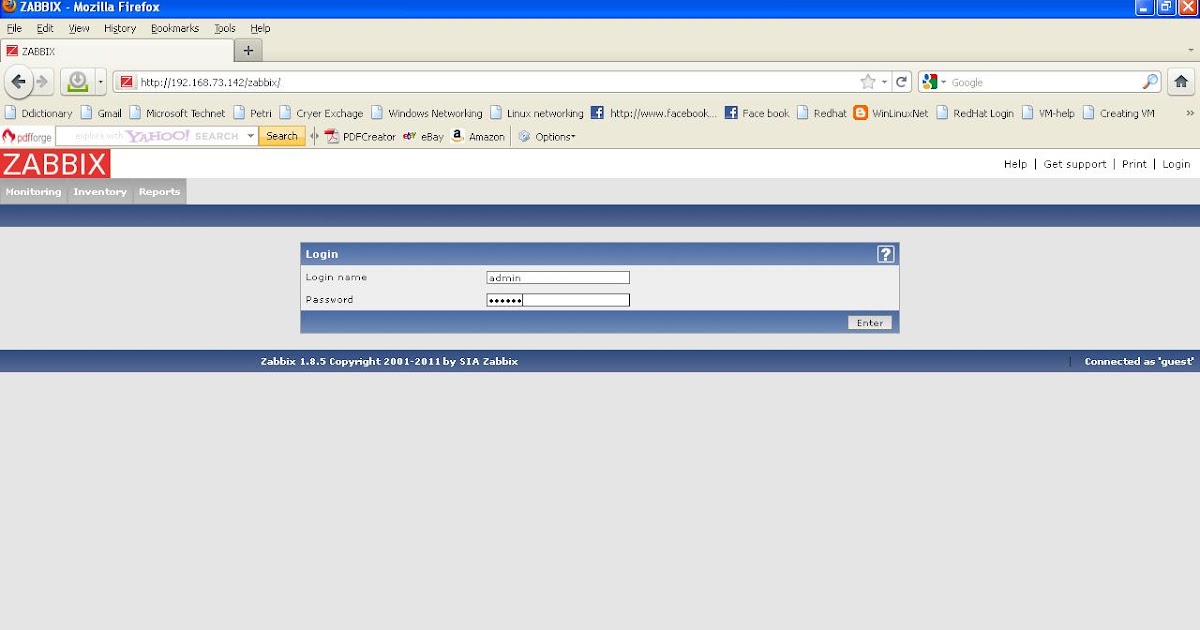Click the Zabbix 1.8.5 copyright footer link
Screen dimensions: 1200x630
[389, 362]
